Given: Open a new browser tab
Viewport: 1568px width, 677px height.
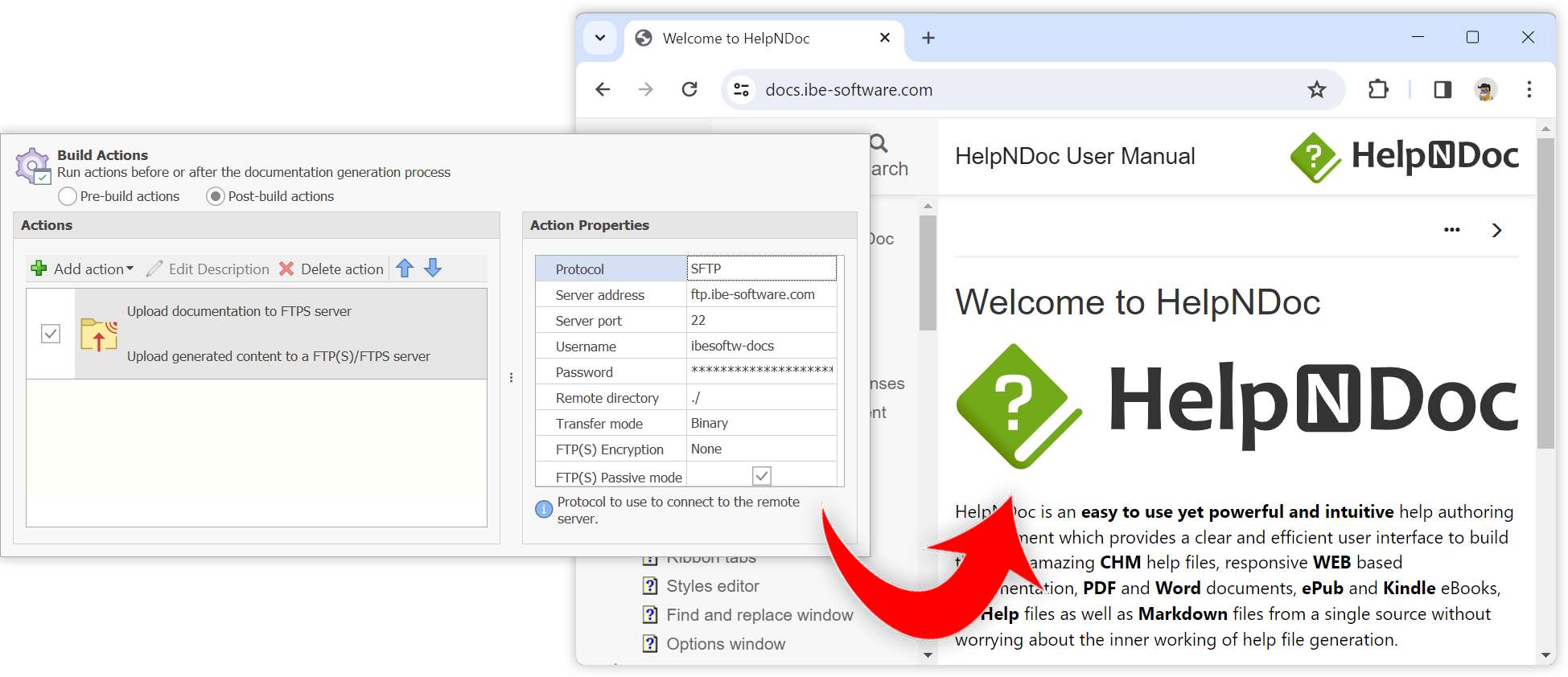Looking at the screenshot, I should (928, 38).
